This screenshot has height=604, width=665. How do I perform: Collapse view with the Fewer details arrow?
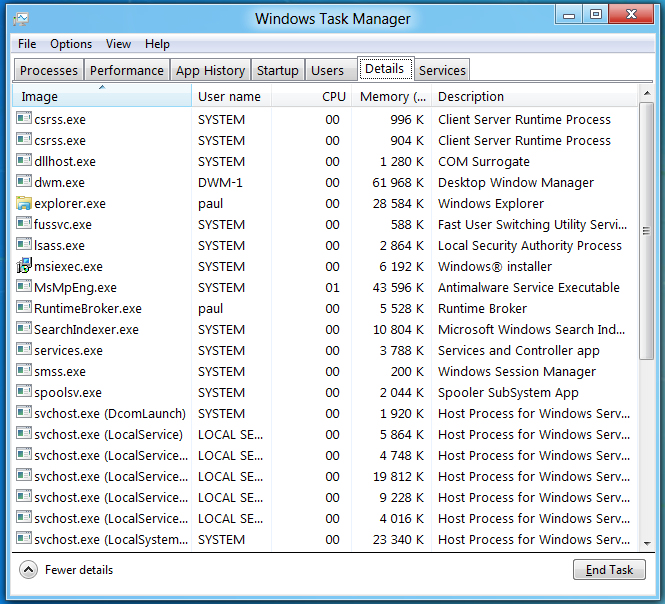coord(28,570)
